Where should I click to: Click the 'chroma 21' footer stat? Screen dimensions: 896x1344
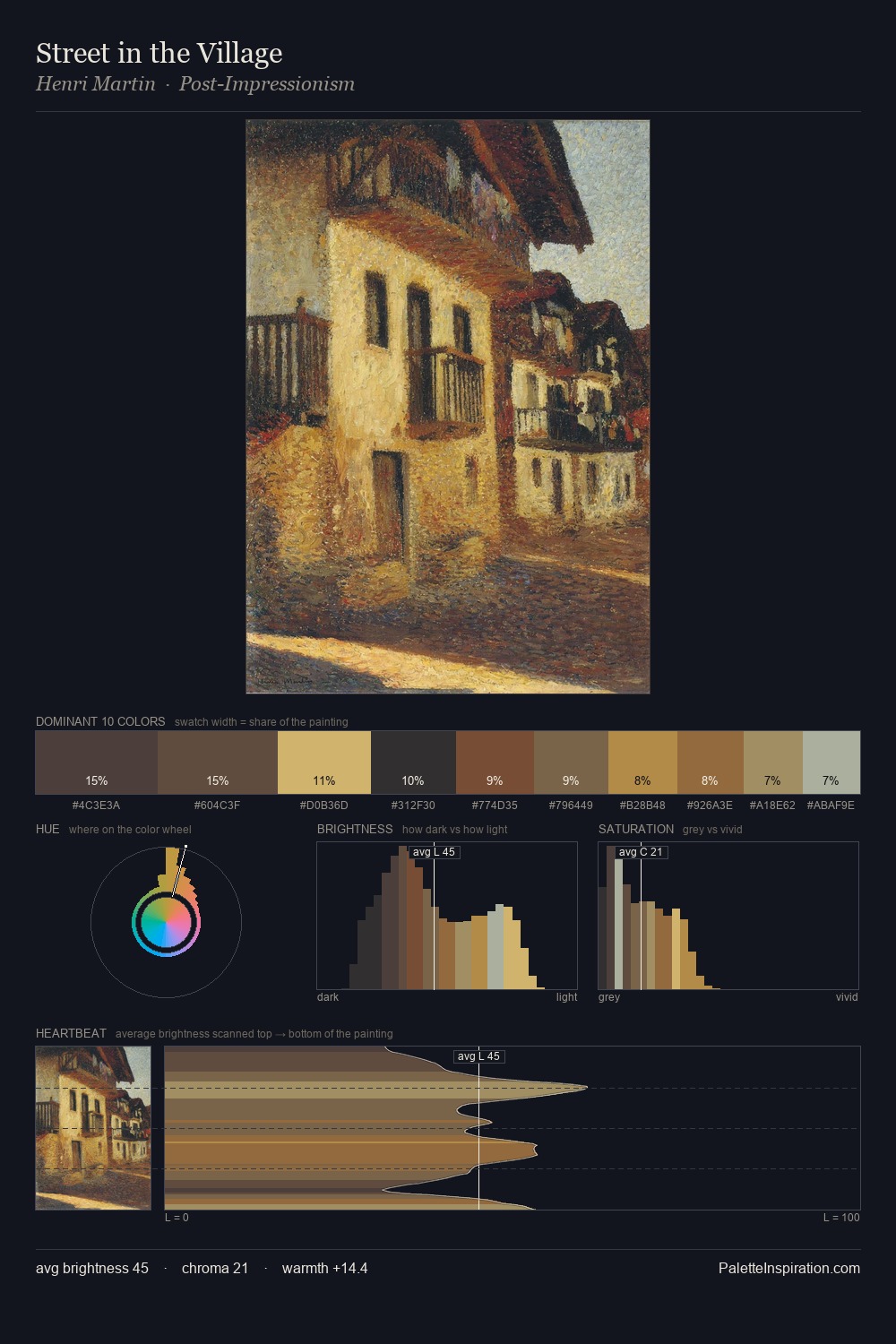click(x=215, y=1268)
